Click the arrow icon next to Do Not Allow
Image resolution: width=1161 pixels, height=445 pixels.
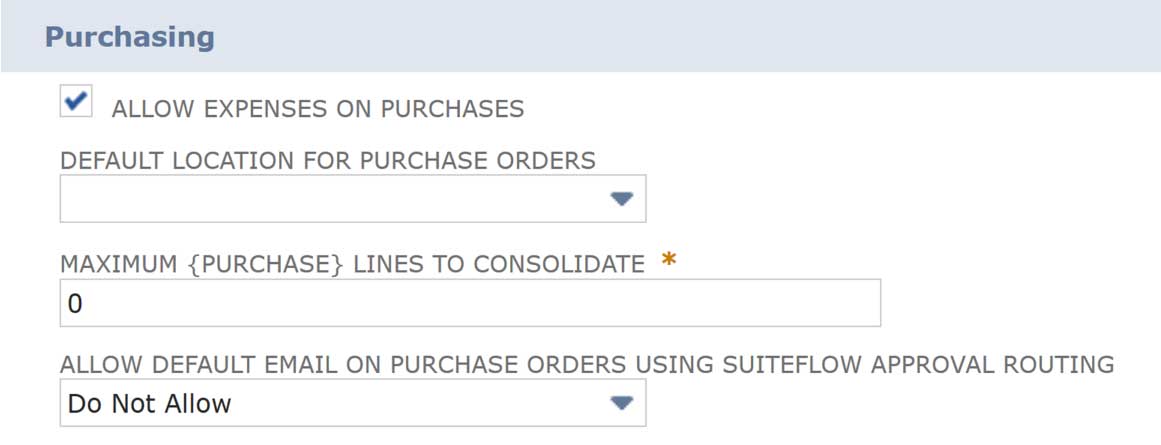coord(622,403)
